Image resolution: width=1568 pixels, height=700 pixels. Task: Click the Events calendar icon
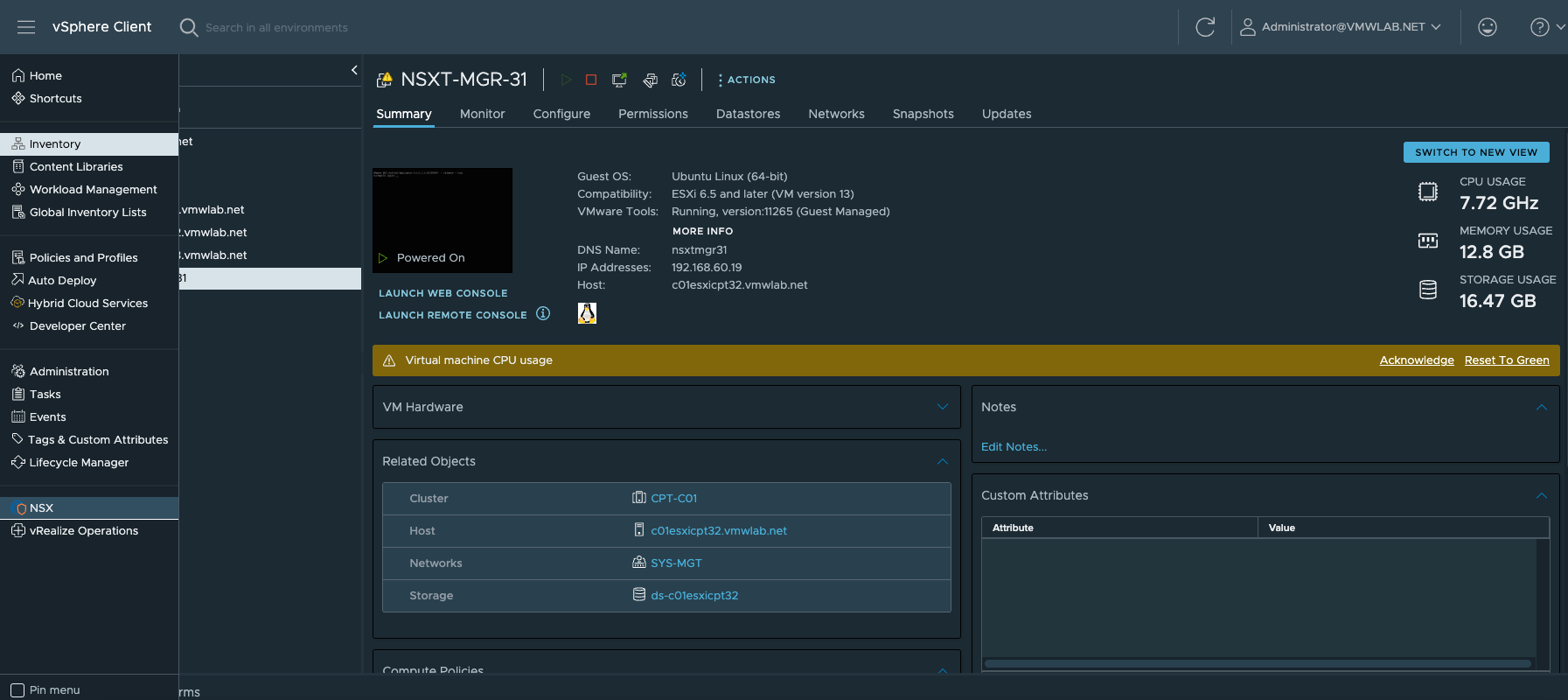click(17, 416)
